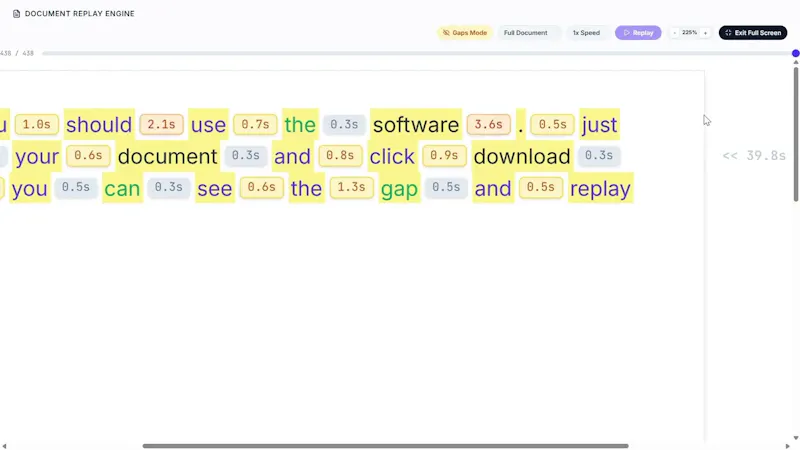
Task: Click the 0.5s badge after "gap"
Action: [446, 188]
